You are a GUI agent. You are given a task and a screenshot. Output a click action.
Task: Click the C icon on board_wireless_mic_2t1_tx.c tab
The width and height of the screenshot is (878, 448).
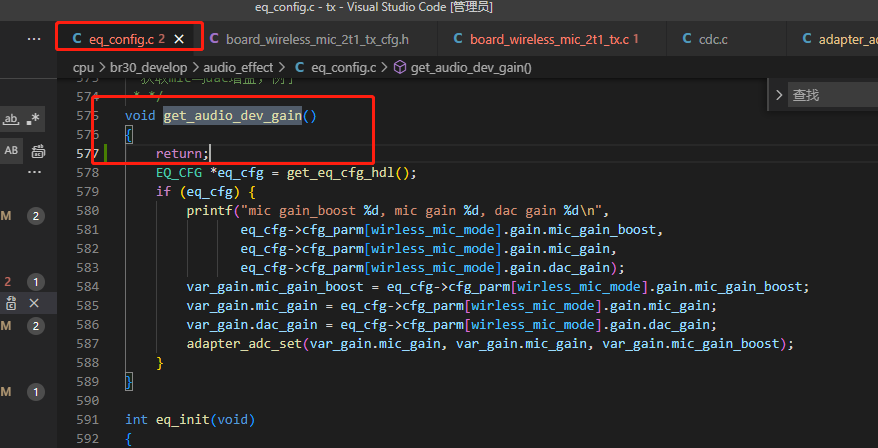[457, 39]
